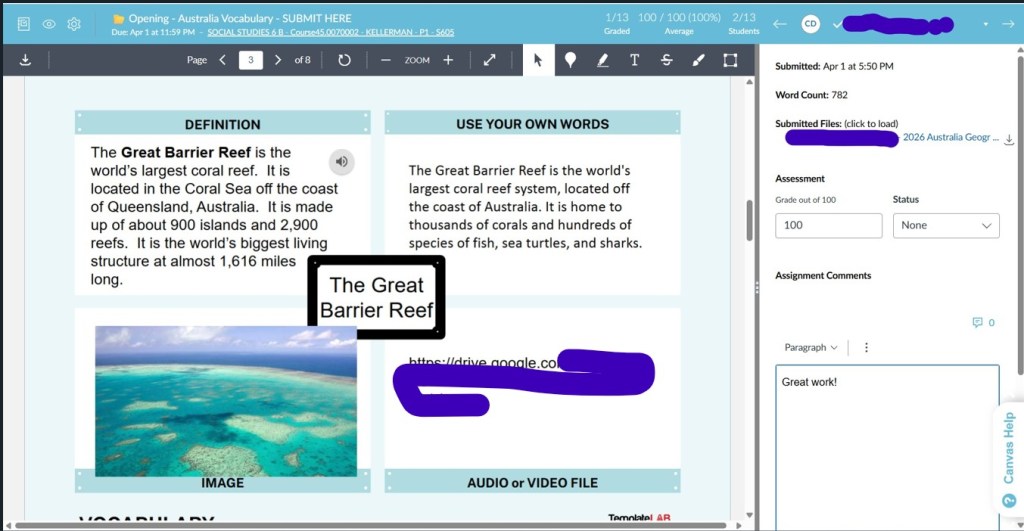
Task: Select the point annotation pin tool
Action: point(570,60)
